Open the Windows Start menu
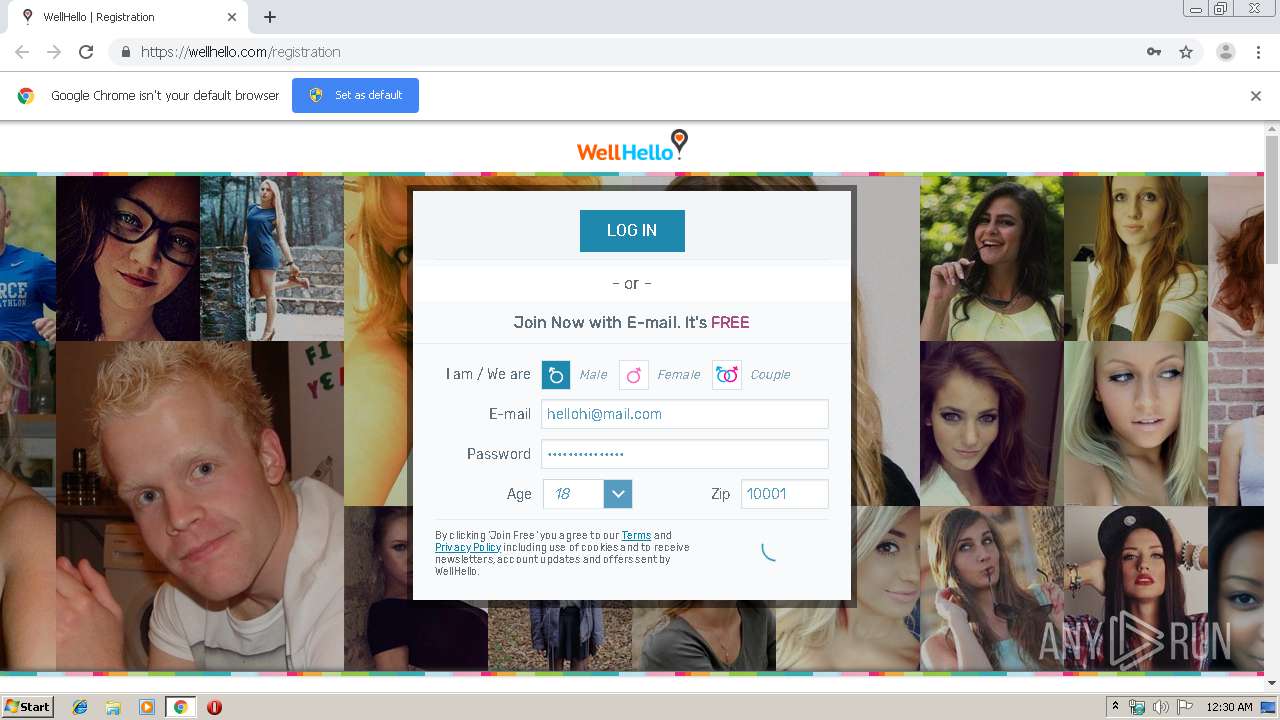The width and height of the screenshot is (1280, 720). [27, 707]
